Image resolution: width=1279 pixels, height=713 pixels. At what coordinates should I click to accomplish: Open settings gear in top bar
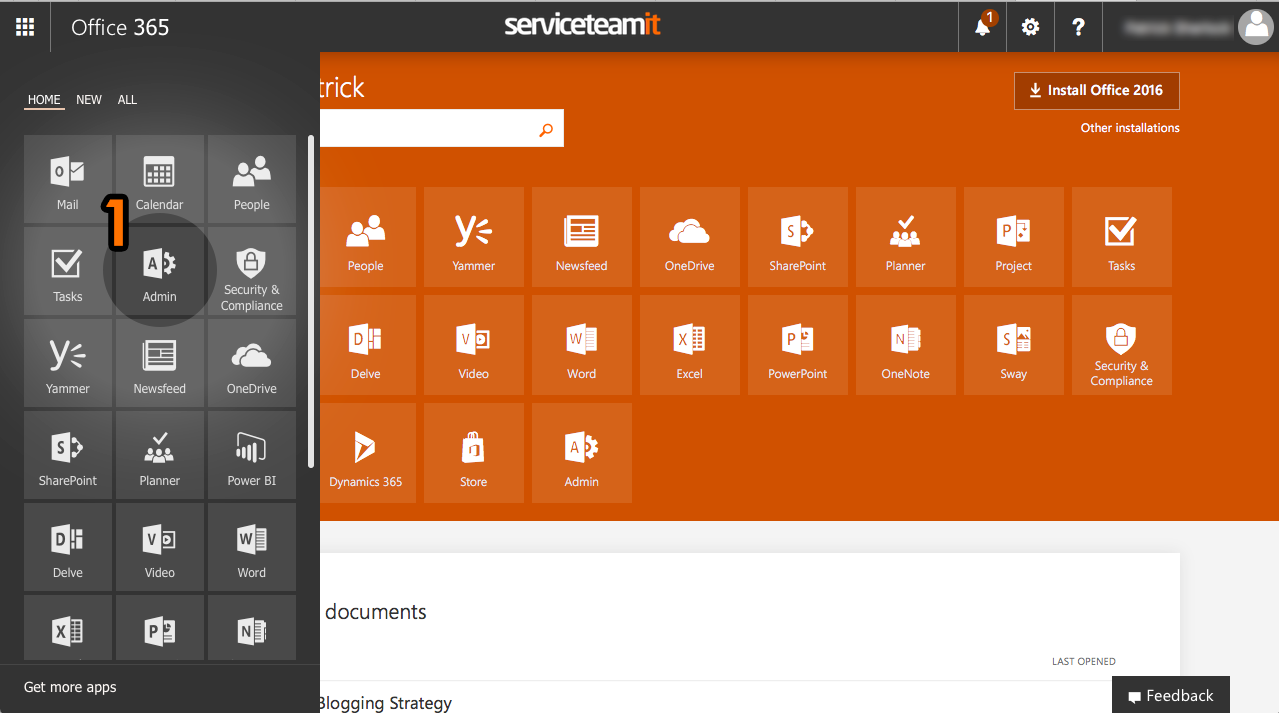click(x=1030, y=27)
